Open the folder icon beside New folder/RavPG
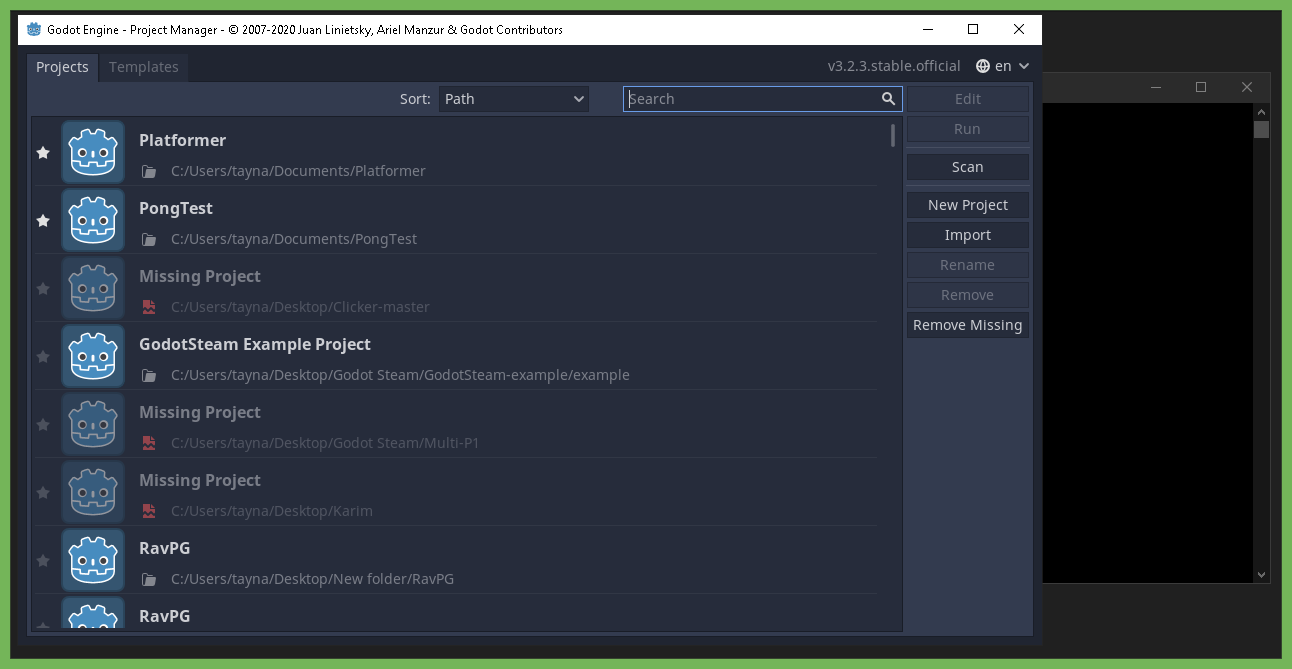Viewport: 1292px width, 669px height. coord(149,579)
